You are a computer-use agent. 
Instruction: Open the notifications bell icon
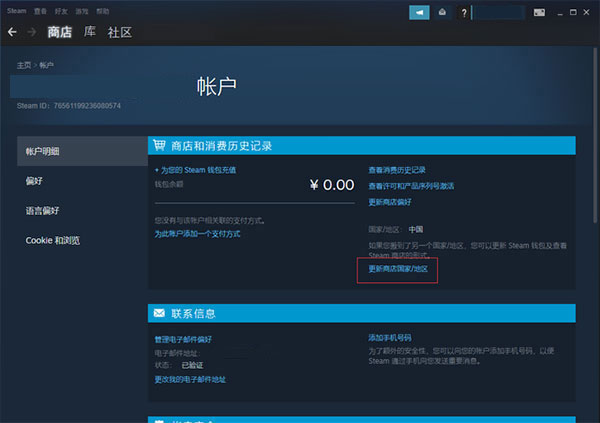[442, 13]
